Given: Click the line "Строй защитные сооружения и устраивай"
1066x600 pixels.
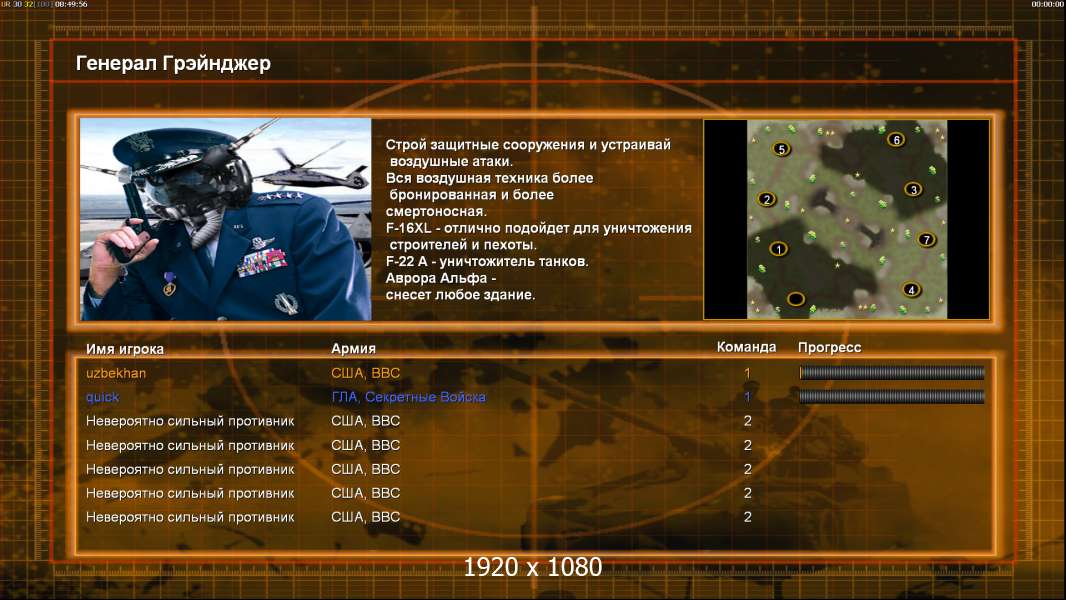Looking at the screenshot, I should coord(528,145).
